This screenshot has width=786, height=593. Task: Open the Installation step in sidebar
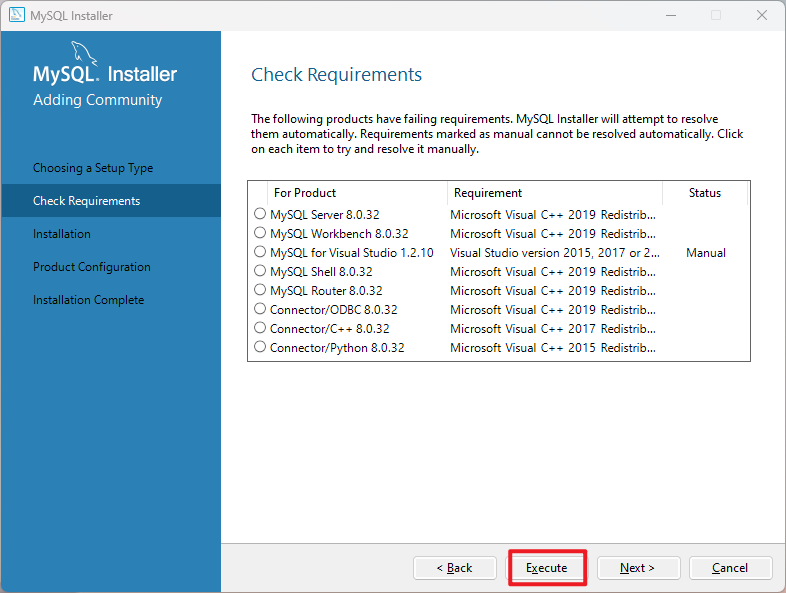pos(62,234)
